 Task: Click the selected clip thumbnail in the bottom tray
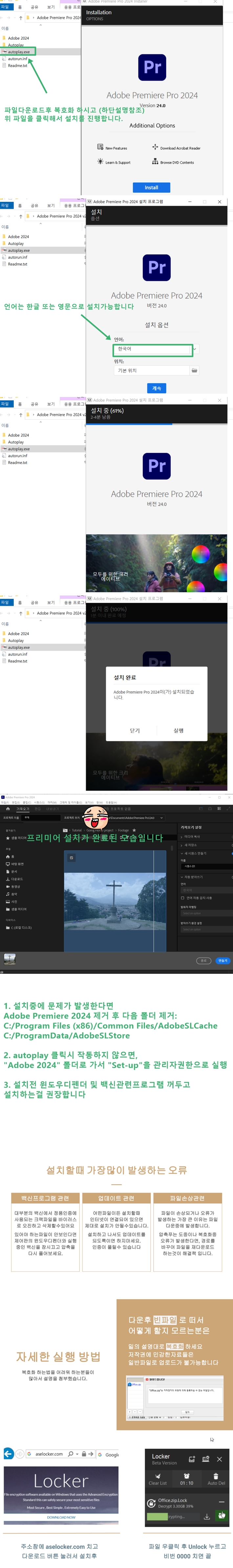pos(10,959)
